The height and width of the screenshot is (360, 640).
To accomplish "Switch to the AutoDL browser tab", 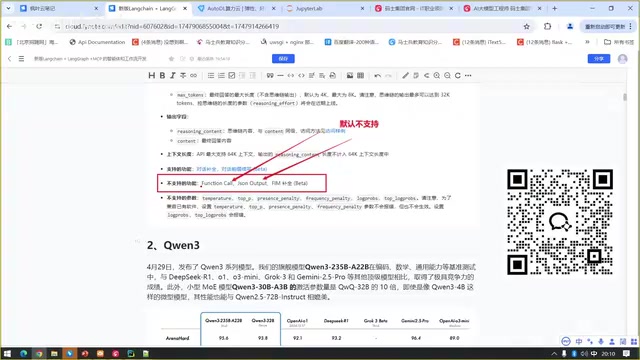I will click(x=236, y=8).
